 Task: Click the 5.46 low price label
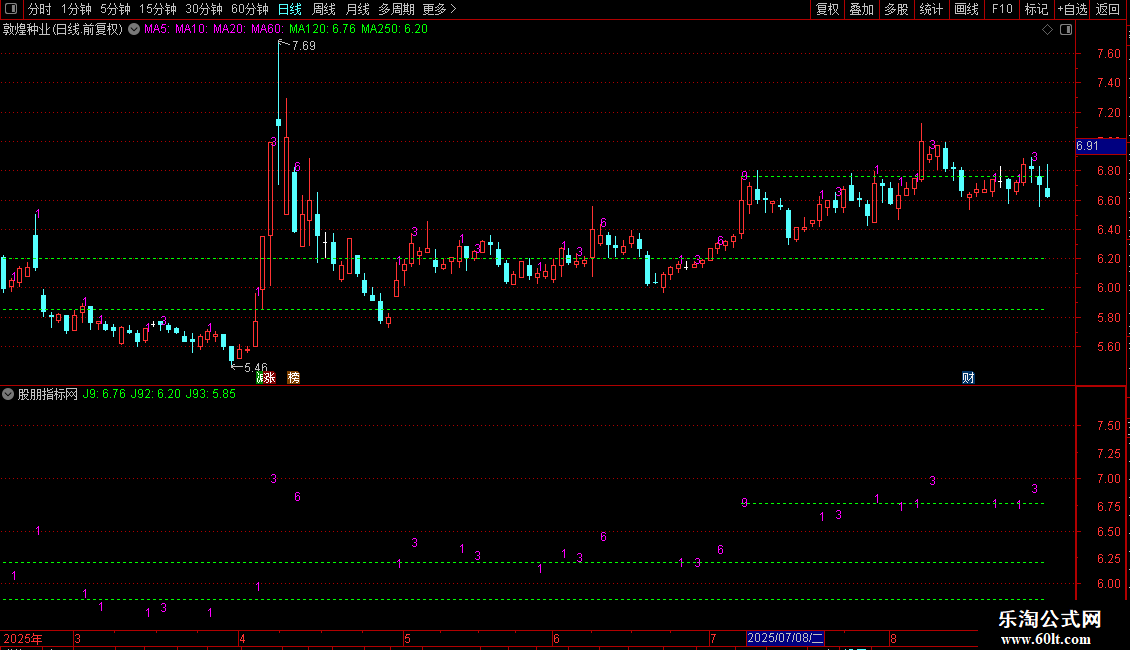[256, 368]
